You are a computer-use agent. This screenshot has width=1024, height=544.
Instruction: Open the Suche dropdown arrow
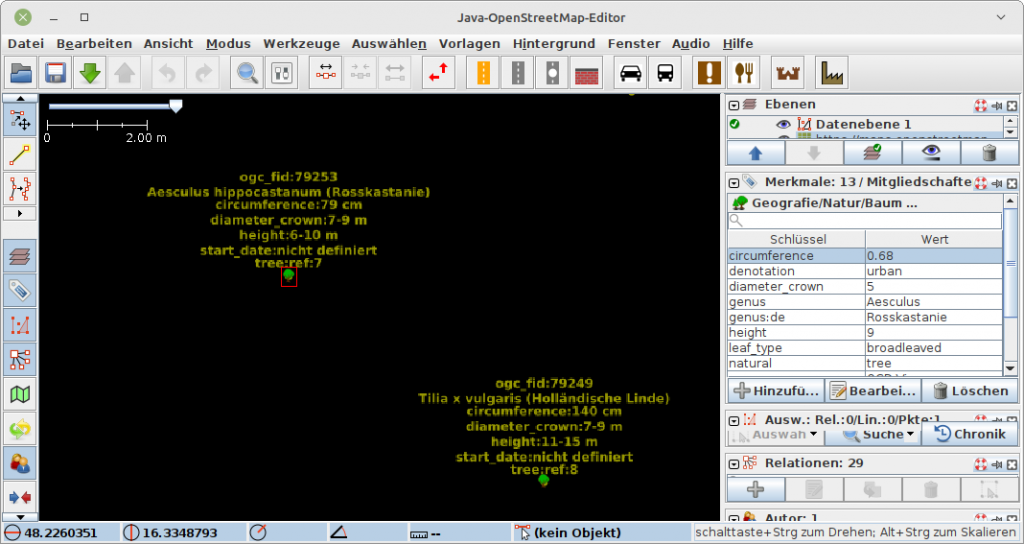pos(910,435)
